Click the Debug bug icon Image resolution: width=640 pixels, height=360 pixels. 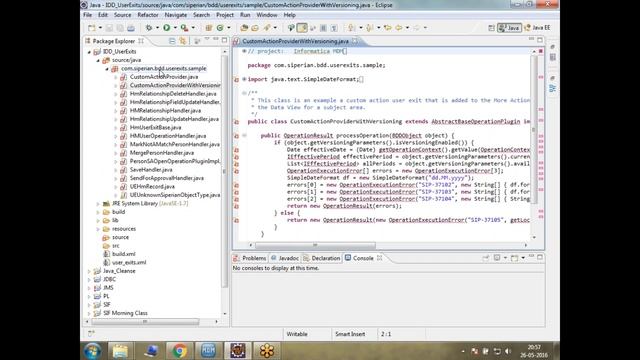pos(149,28)
